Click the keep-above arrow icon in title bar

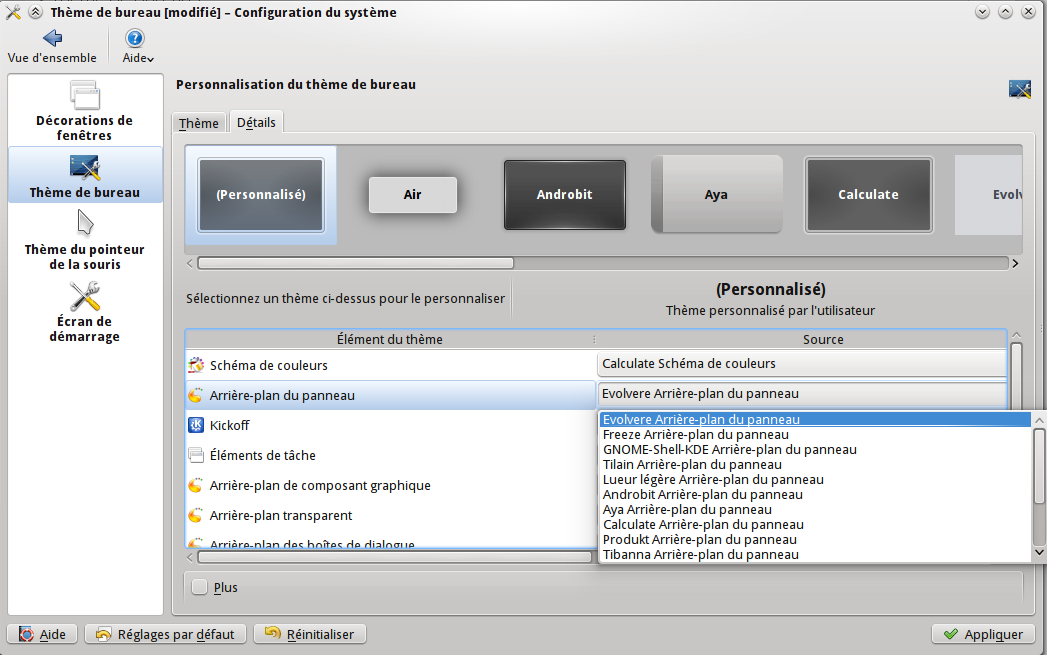click(35, 12)
